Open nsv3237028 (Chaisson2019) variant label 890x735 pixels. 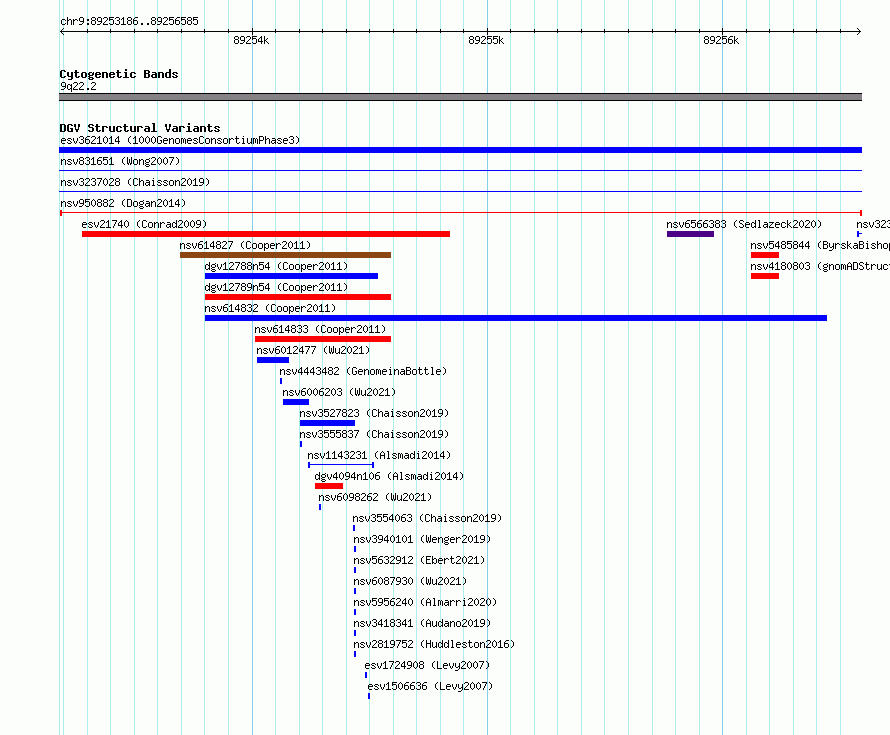click(x=135, y=182)
